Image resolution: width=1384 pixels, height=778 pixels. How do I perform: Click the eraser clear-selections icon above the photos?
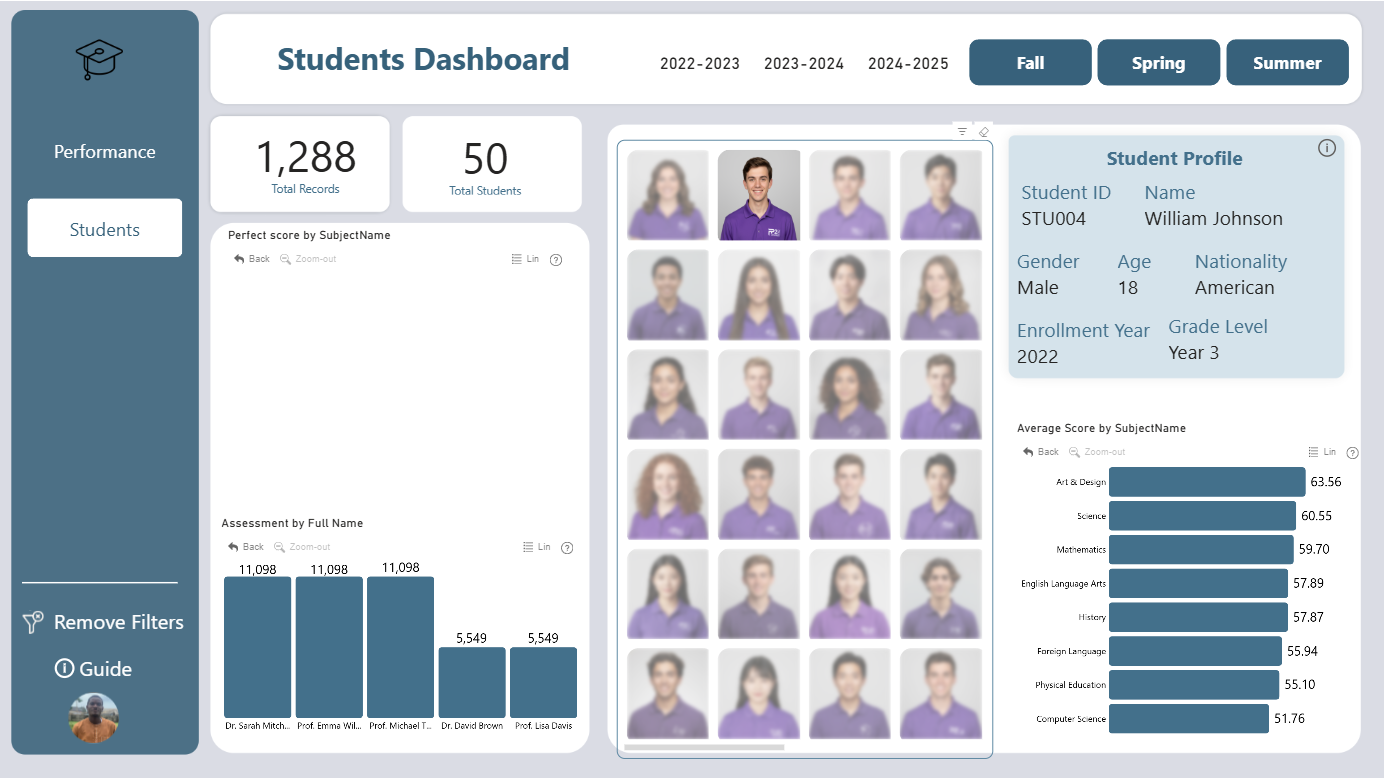983,131
